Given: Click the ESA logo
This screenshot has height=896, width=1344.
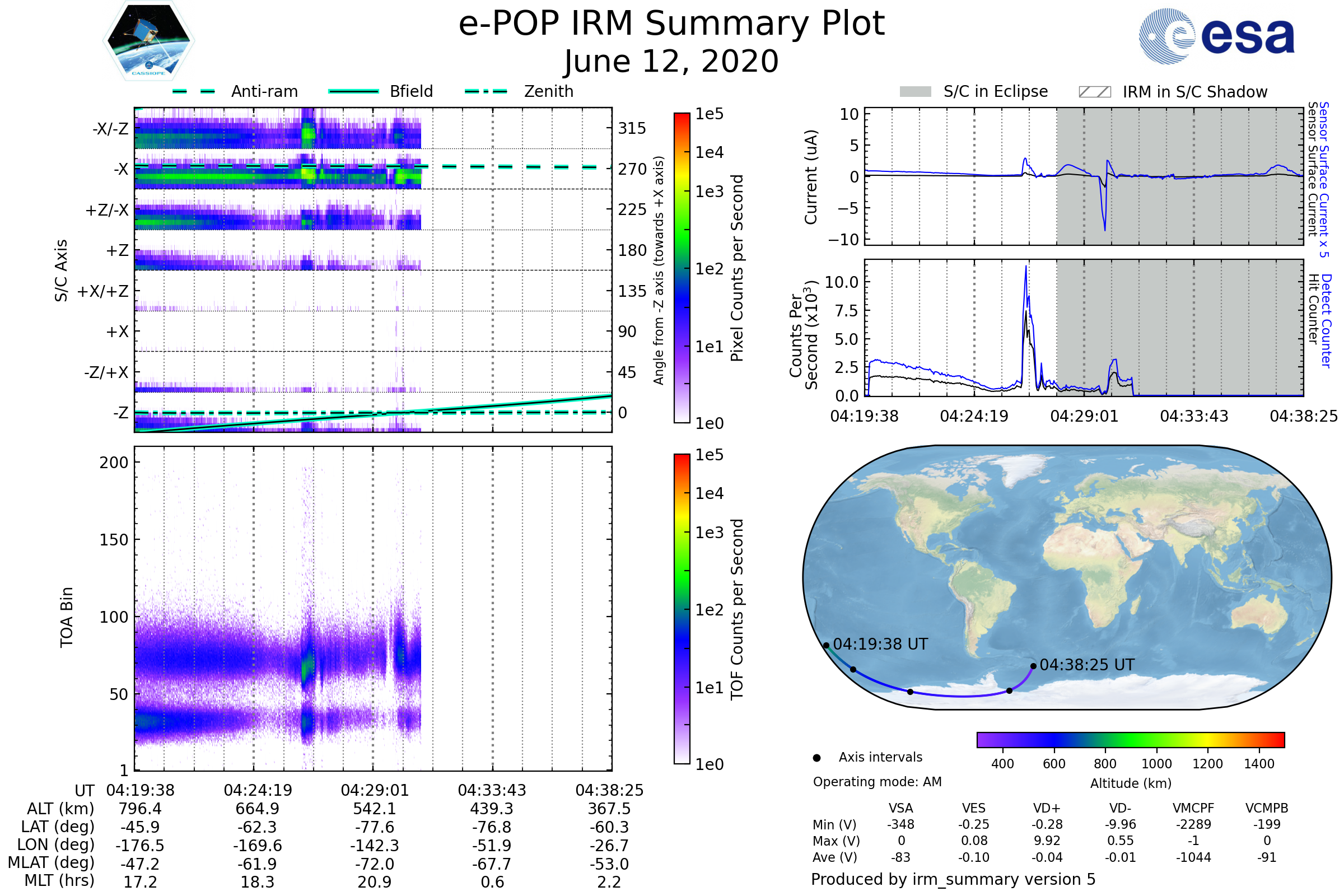Looking at the screenshot, I should 1216,36.
